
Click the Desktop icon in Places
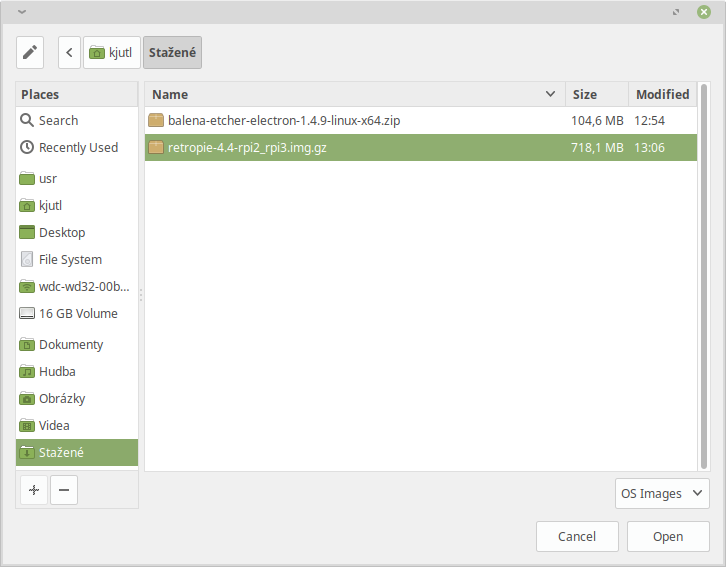pyautogui.click(x=27, y=232)
